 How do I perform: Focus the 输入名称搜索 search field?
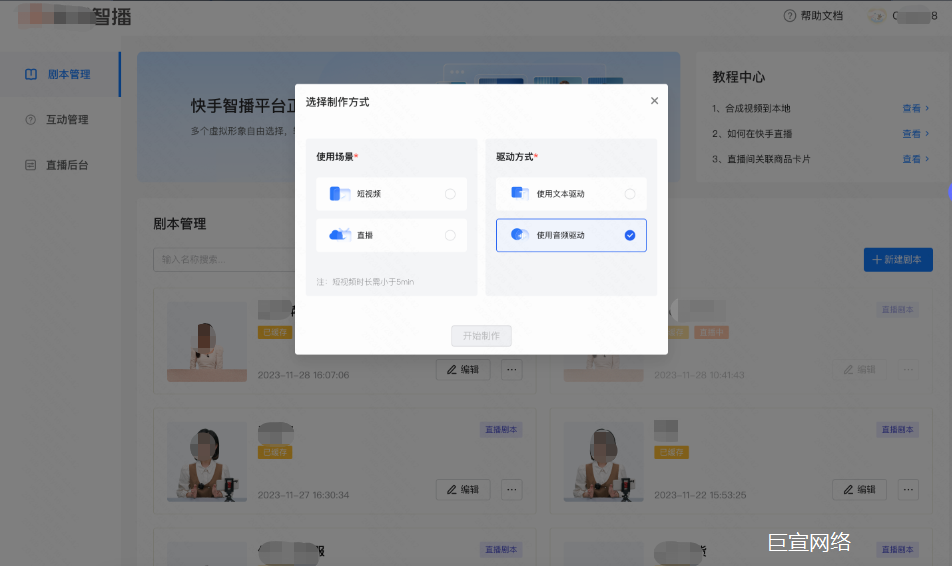pos(223,260)
